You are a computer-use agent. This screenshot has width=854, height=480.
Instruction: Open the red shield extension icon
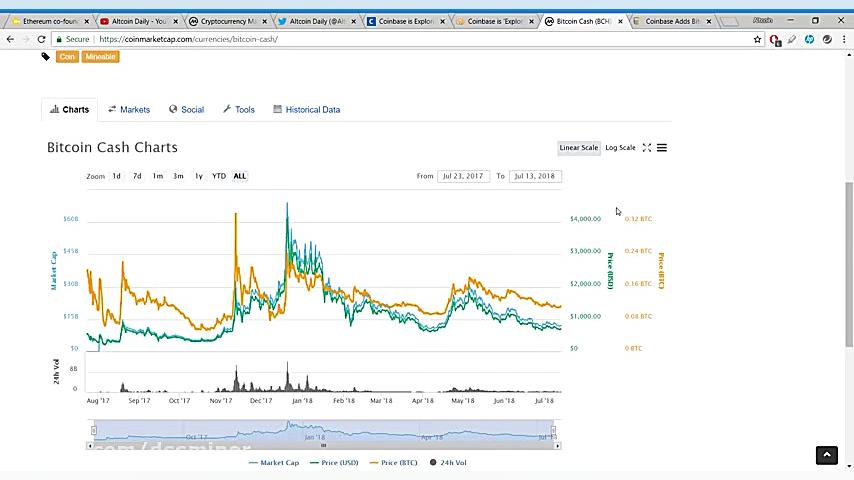[x=774, y=40]
